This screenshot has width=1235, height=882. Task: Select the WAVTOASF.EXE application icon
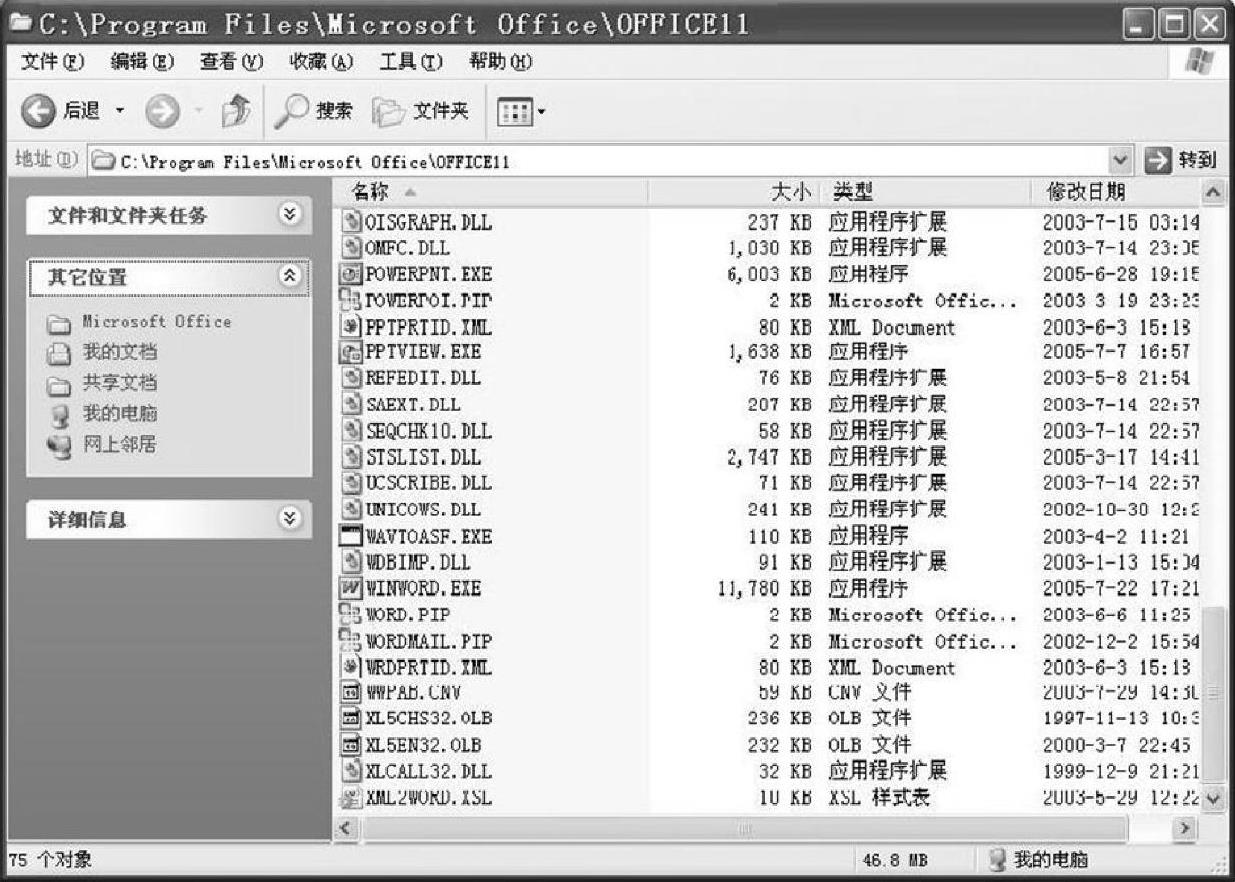click(351, 536)
